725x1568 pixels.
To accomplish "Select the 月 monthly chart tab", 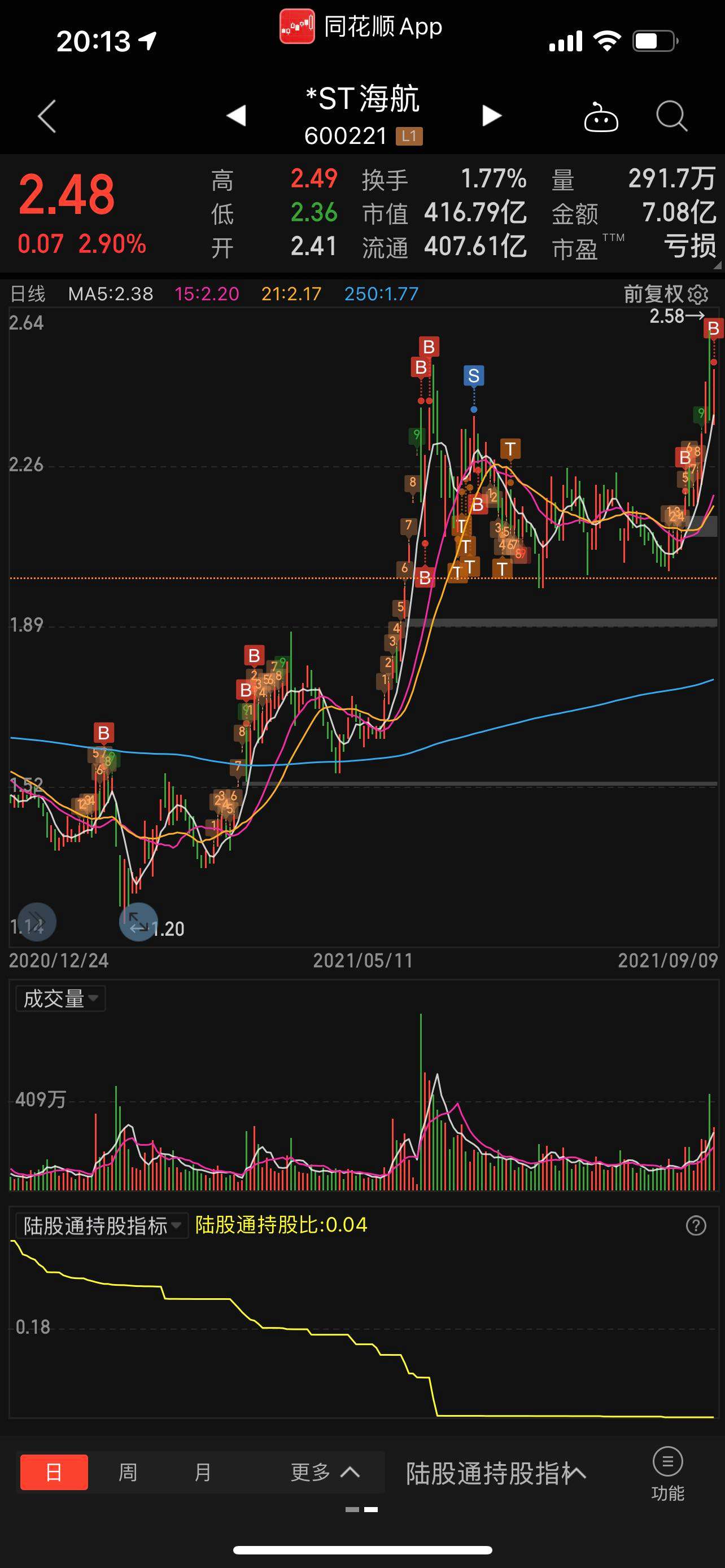I will [x=203, y=1473].
